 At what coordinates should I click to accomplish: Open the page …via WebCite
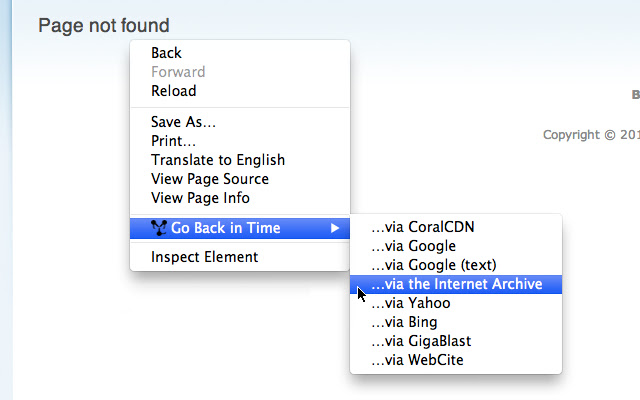[x=417, y=360]
